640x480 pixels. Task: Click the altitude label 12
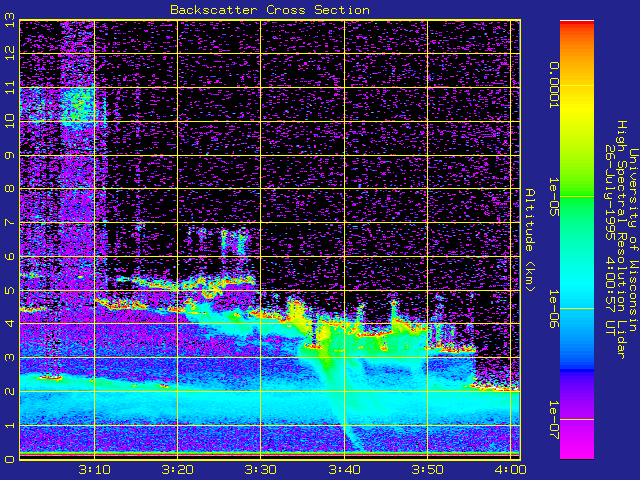coord(9,53)
